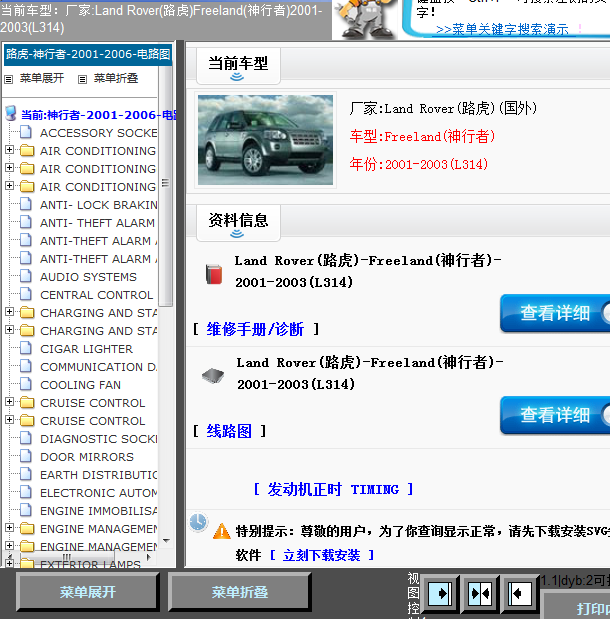This screenshot has height=619, width=610.
Task: Click the document icon for ACCESSORY SOCKET
Action: click(26, 132)
